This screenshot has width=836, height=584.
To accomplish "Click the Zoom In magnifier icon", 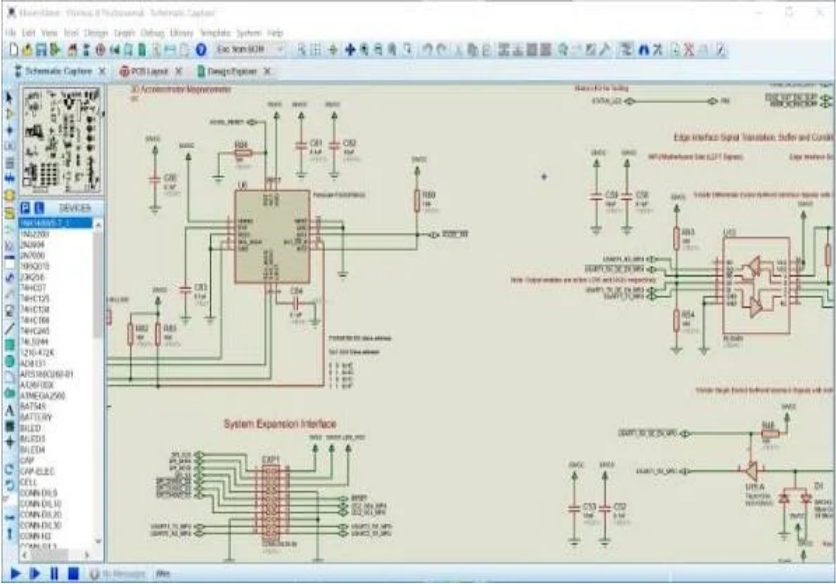I will click(x=364, y=50).
